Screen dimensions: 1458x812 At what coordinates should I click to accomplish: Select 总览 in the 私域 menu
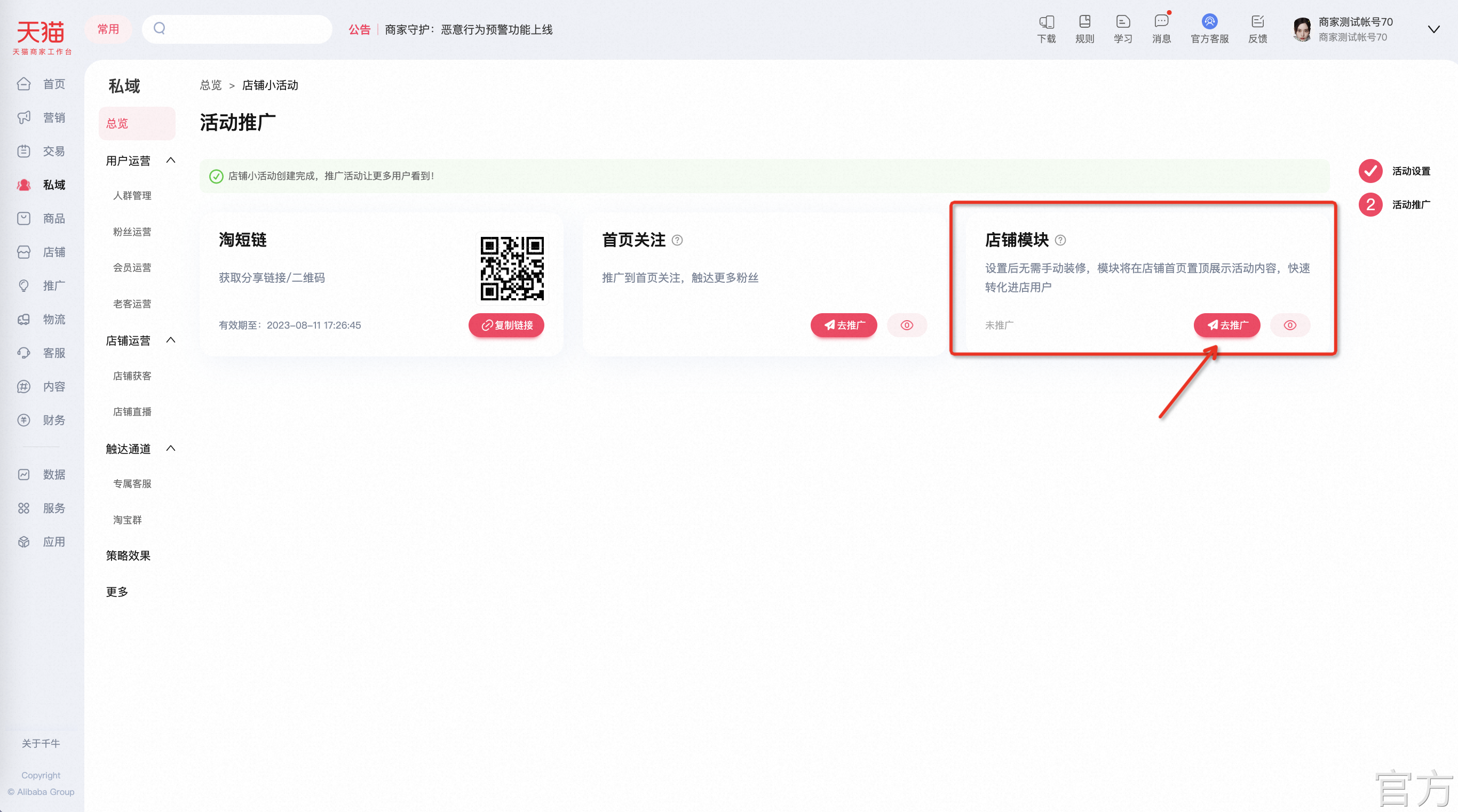tap(137, 123)
